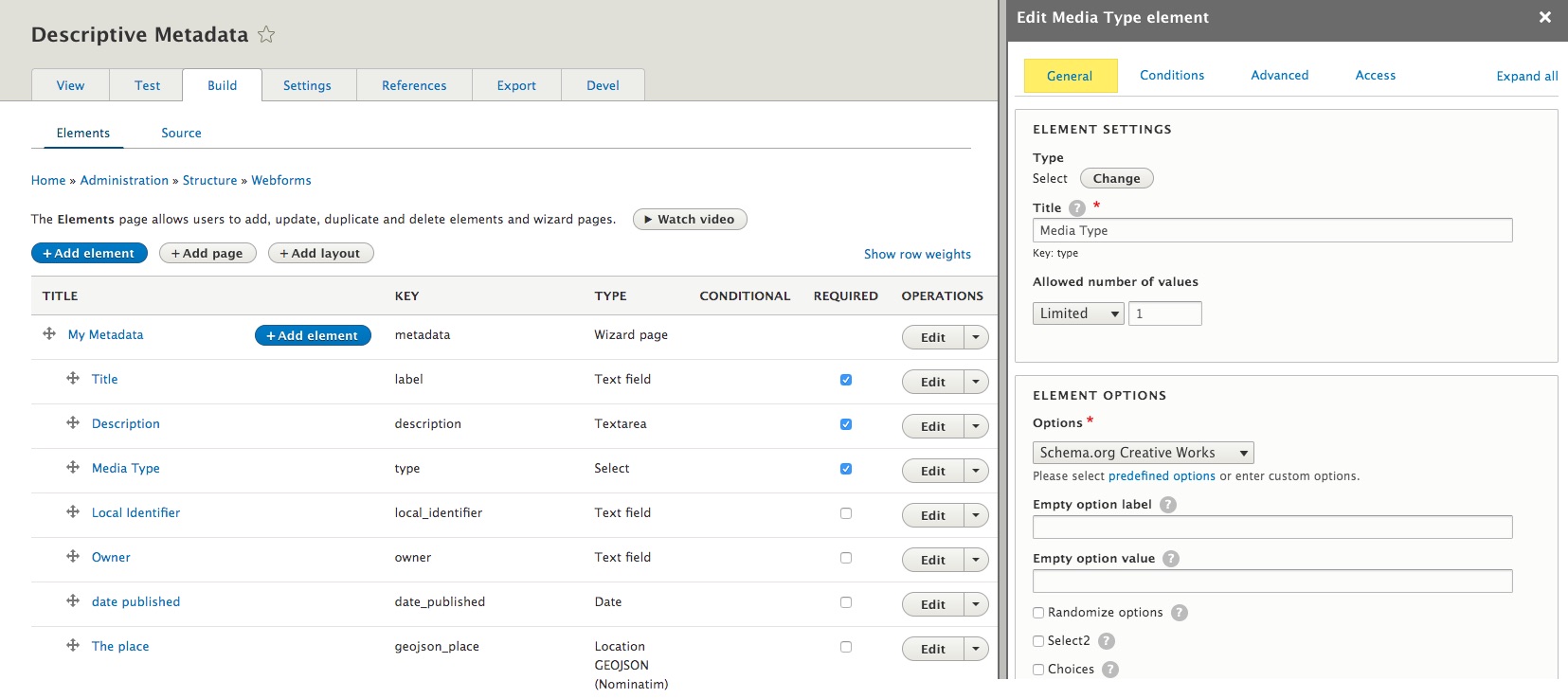Switch to the Settings tab
Viewport: 1568px width, 698px height.
tap(307, 85)
